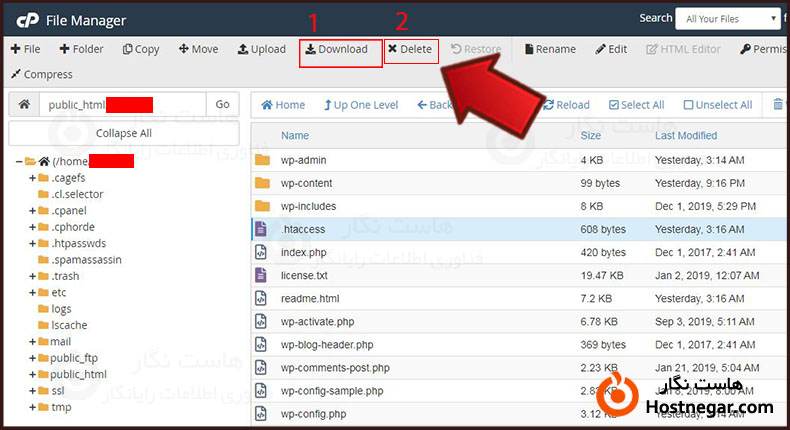
Task: Create a new Folder from toolbar
Action: point(81,49)
